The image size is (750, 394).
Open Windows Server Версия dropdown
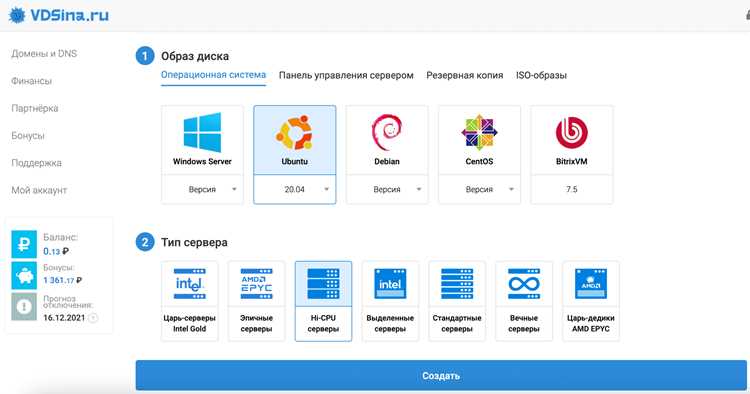(202, 189)
